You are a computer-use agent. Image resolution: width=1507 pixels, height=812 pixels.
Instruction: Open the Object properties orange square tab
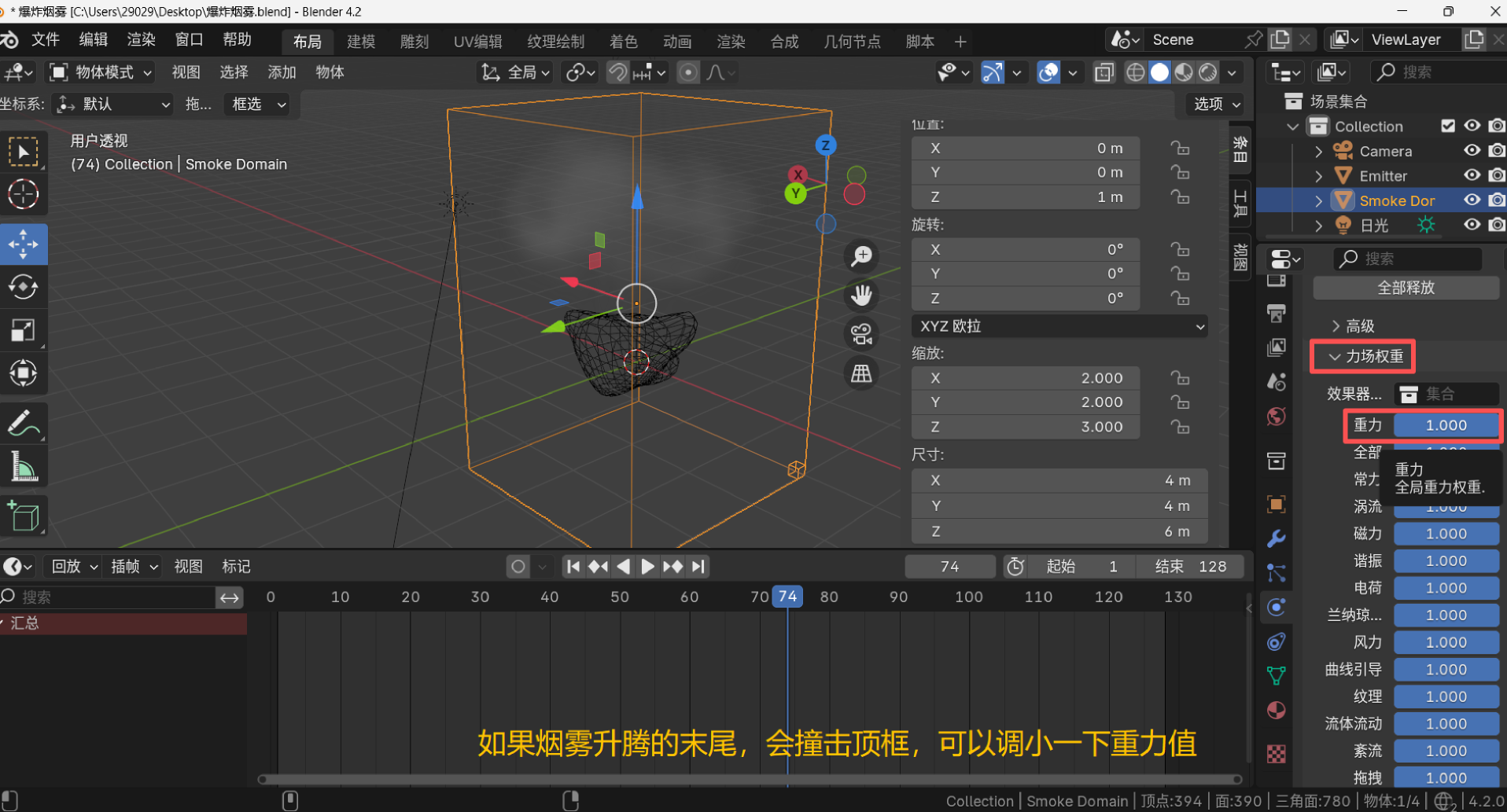[x=1277, y=504]
